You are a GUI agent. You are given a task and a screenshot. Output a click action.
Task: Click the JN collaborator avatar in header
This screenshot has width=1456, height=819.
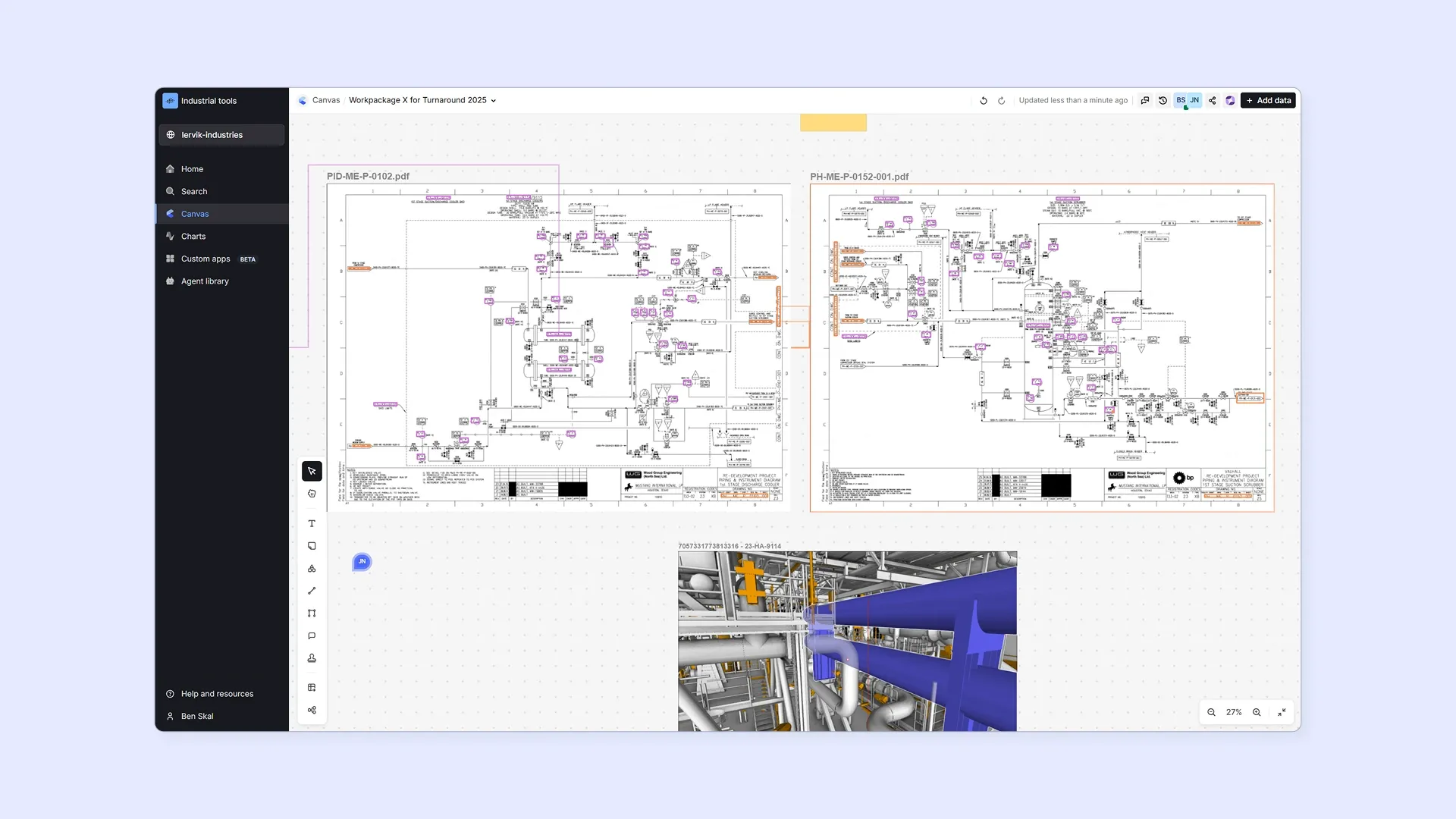(x=1194, y=100)
